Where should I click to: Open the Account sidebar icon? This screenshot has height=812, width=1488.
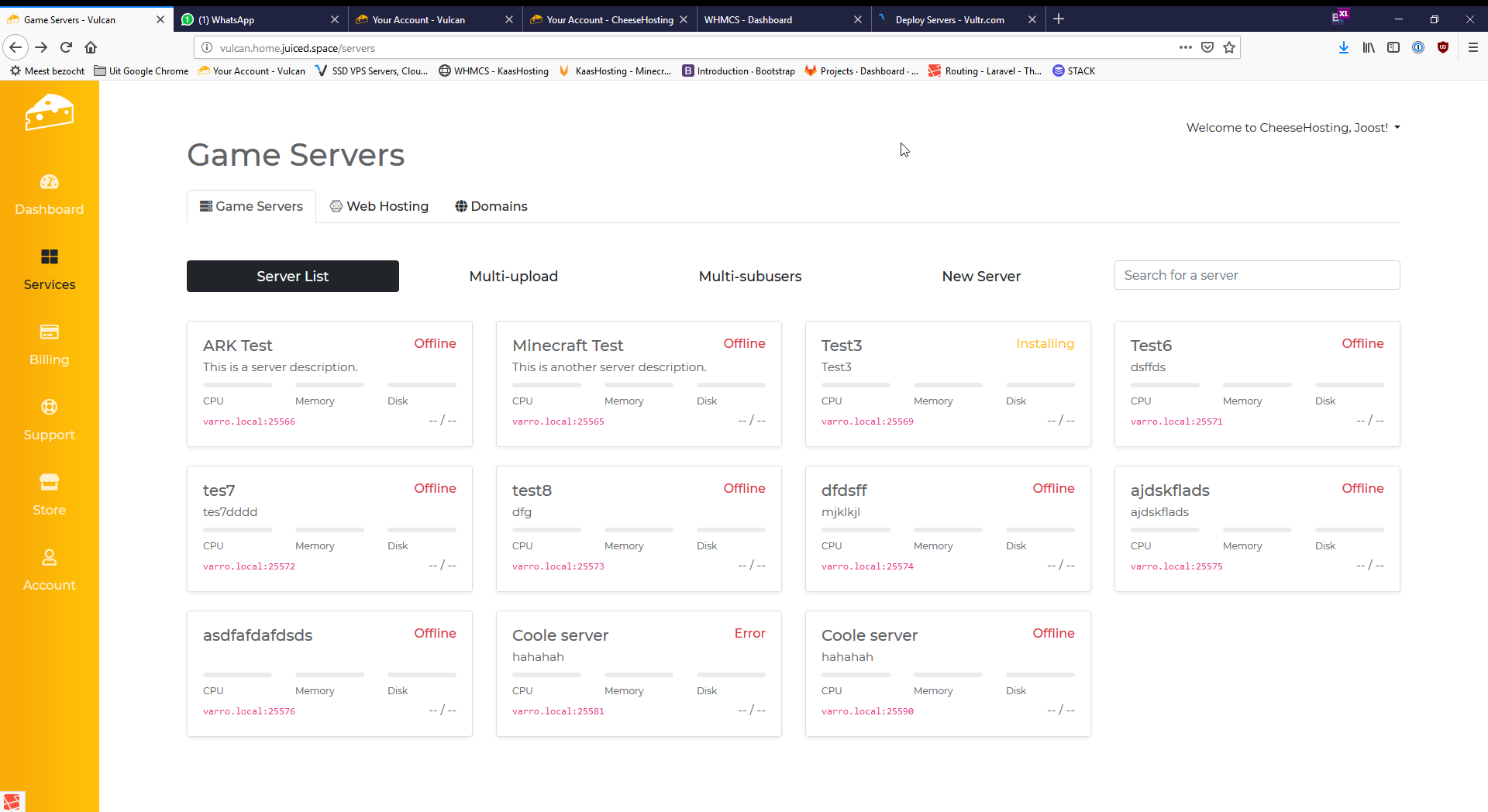49,558
